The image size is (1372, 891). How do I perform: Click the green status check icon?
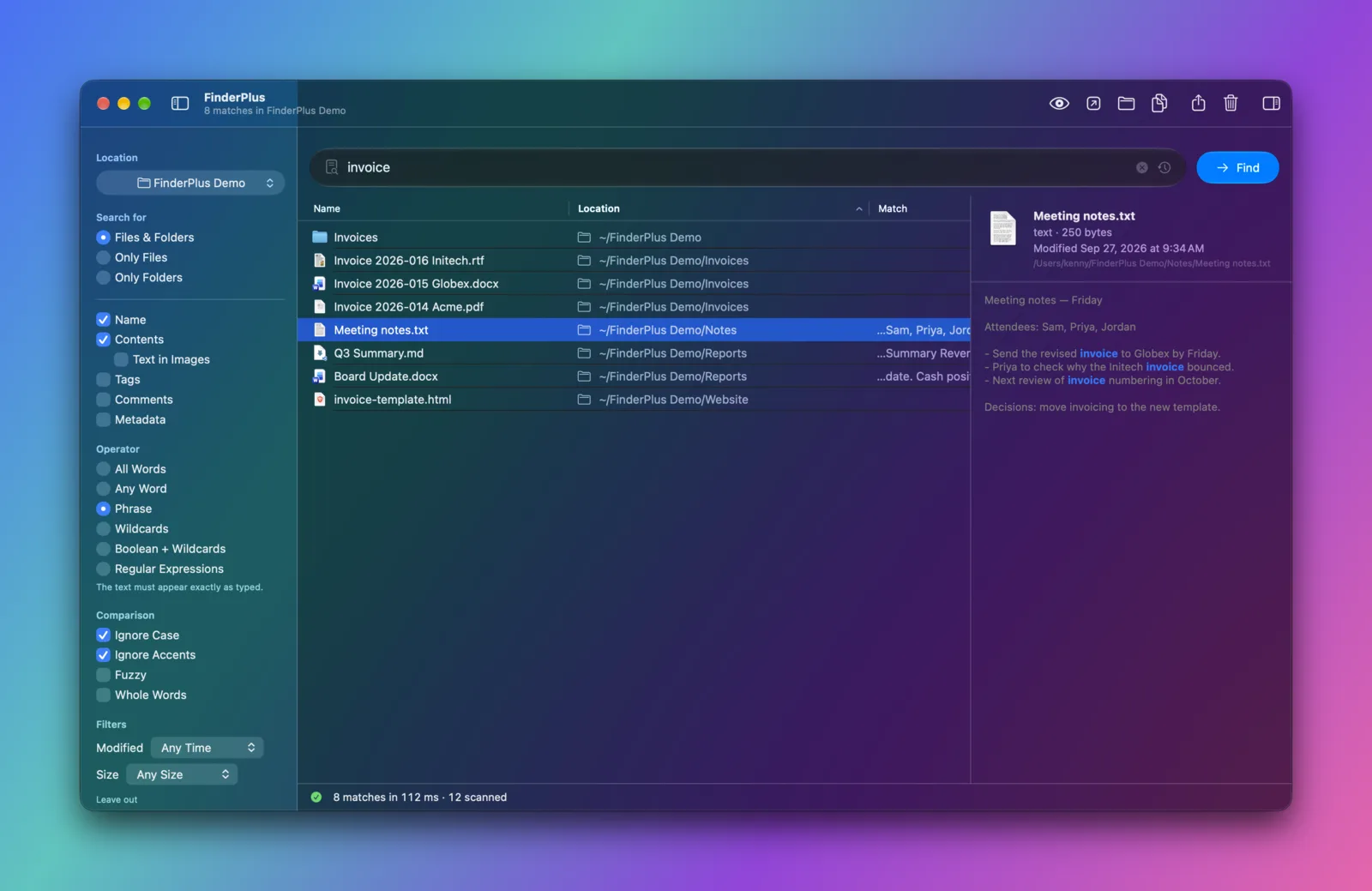316,798
